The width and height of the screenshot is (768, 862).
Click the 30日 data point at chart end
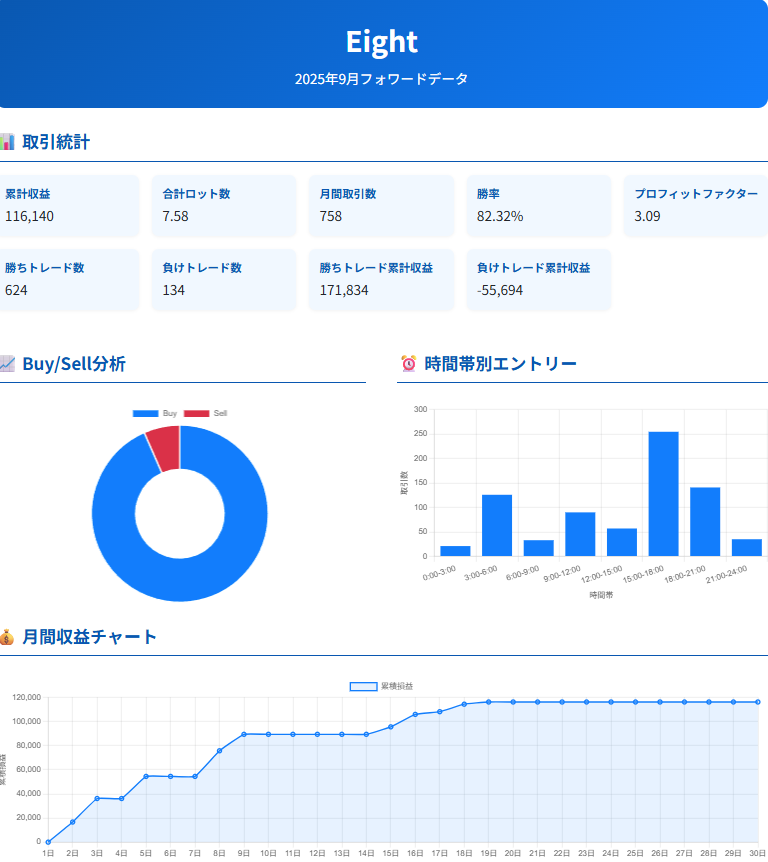758,702
